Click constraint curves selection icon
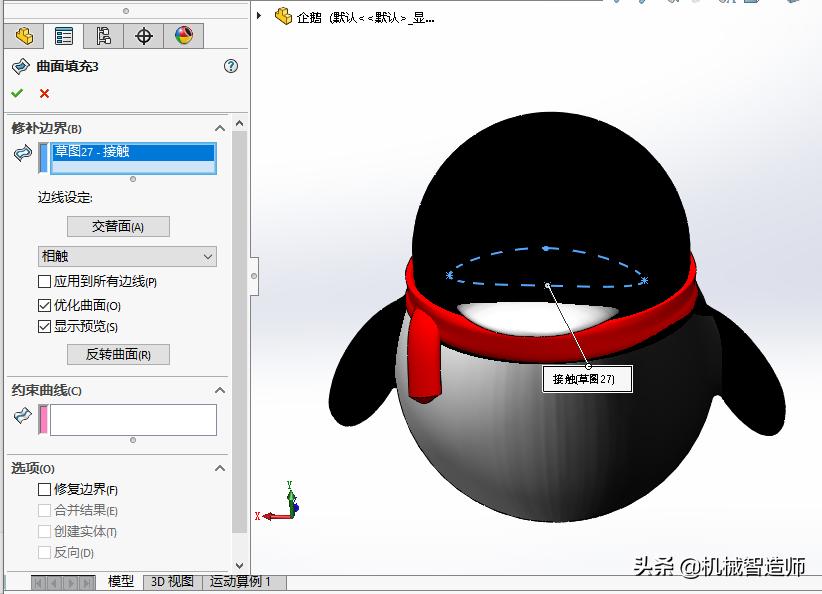The image size is (822, 594). pyautogui.click(x=23, y=416)
